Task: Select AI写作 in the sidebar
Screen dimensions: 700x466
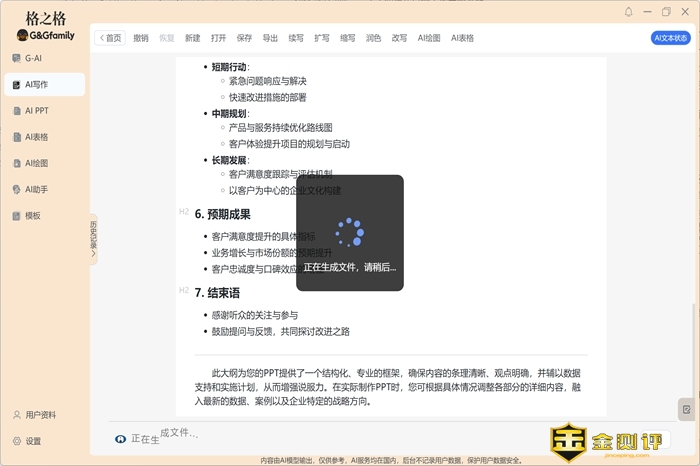Action: click(x=36, y=85)
